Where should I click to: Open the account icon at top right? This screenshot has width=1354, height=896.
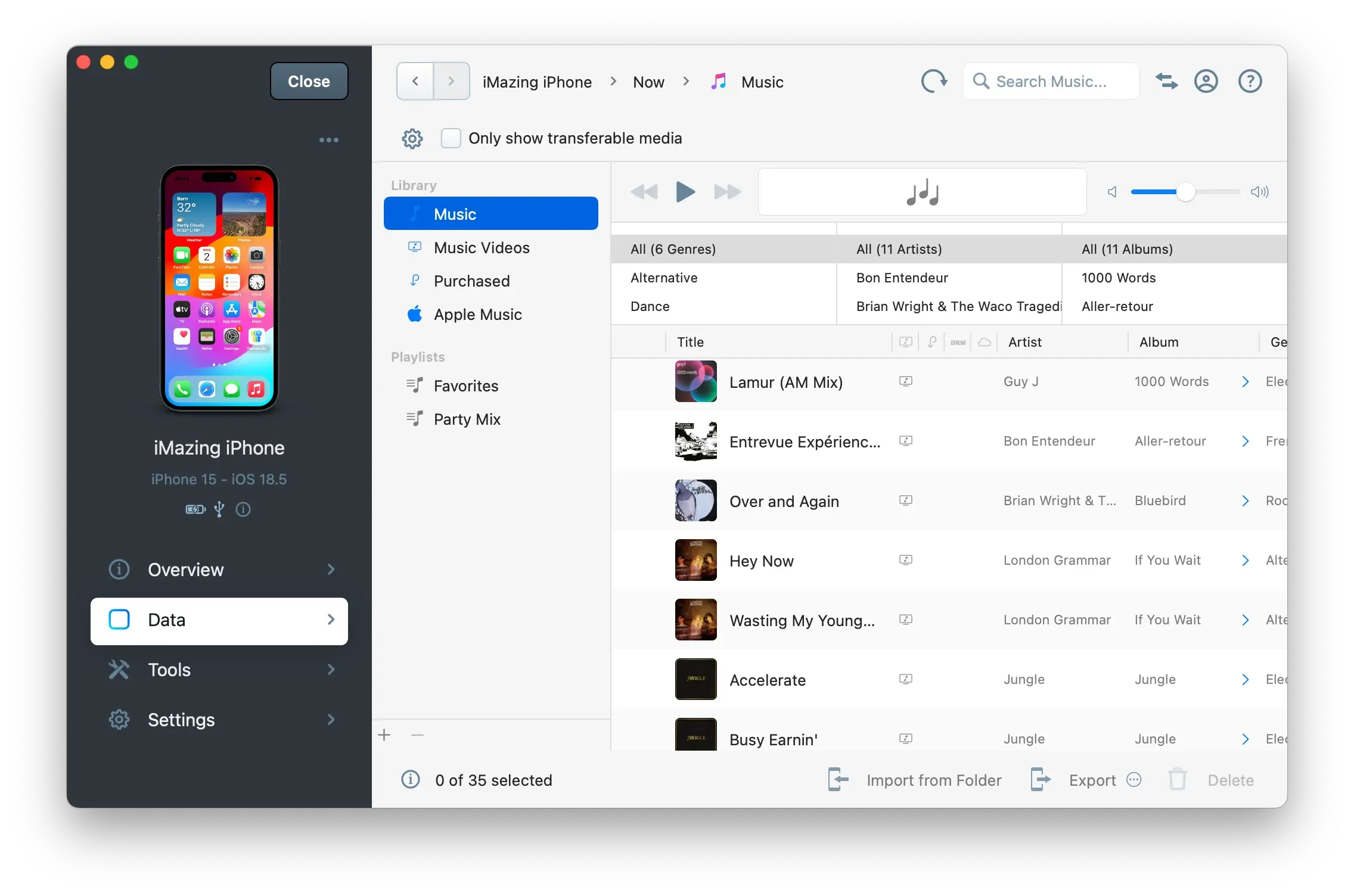(1206, 81)
